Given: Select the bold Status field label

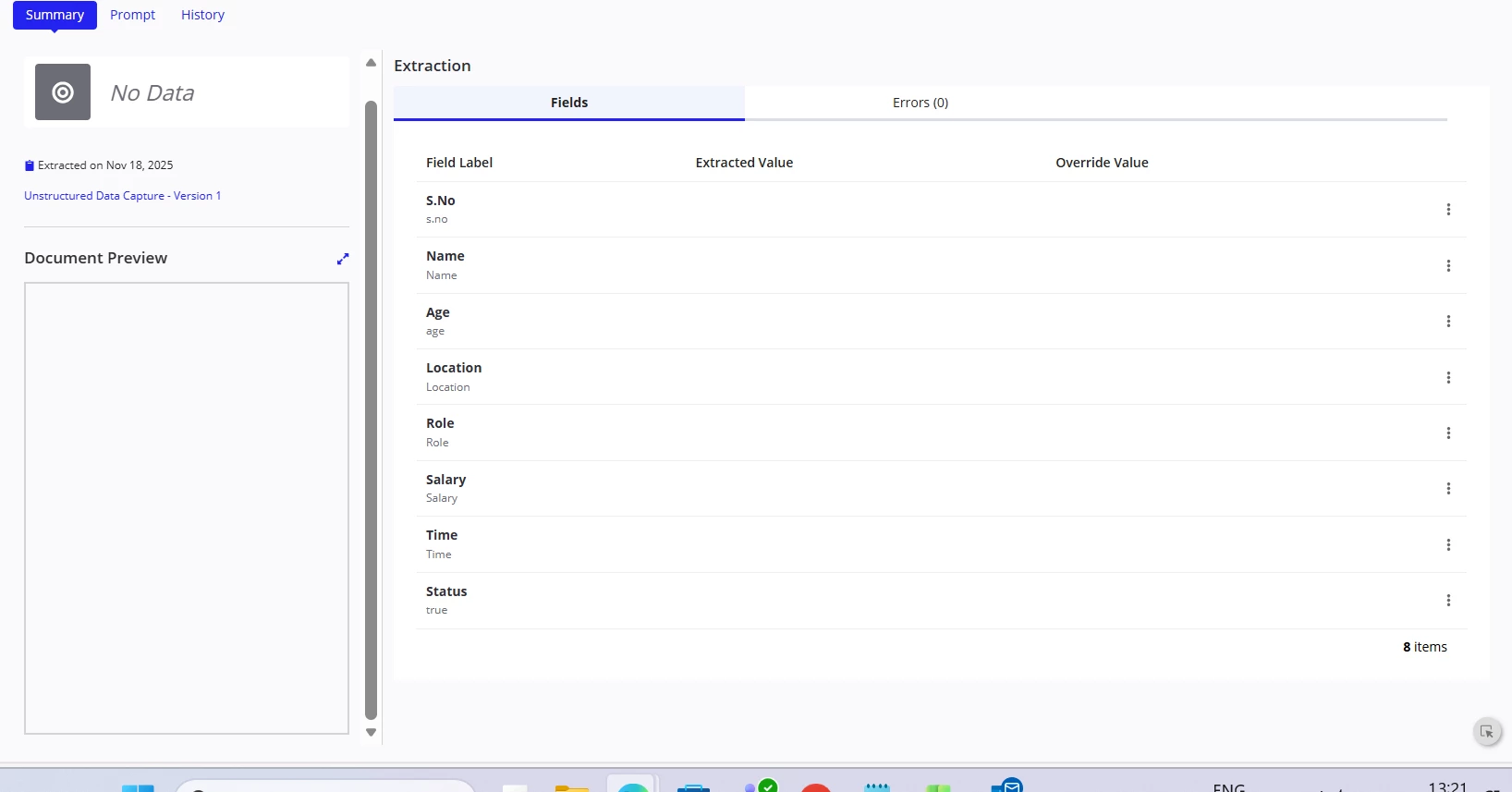Looking at the screenshot, I should [x=446, y=591].
